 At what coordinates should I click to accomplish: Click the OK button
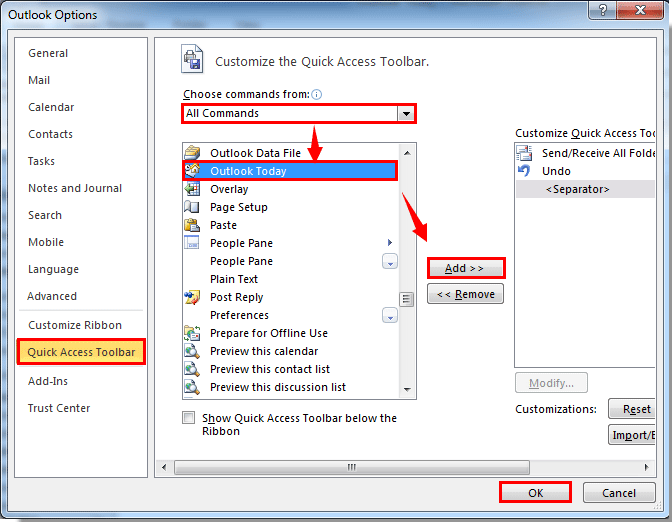(x=535, y=492)
